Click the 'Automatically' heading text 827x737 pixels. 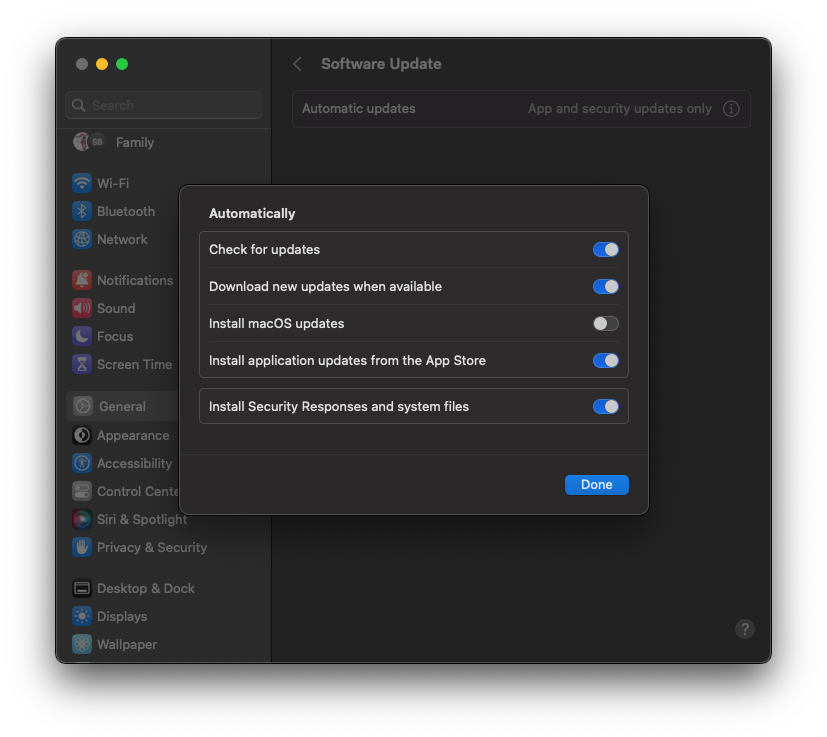[252, 213]
